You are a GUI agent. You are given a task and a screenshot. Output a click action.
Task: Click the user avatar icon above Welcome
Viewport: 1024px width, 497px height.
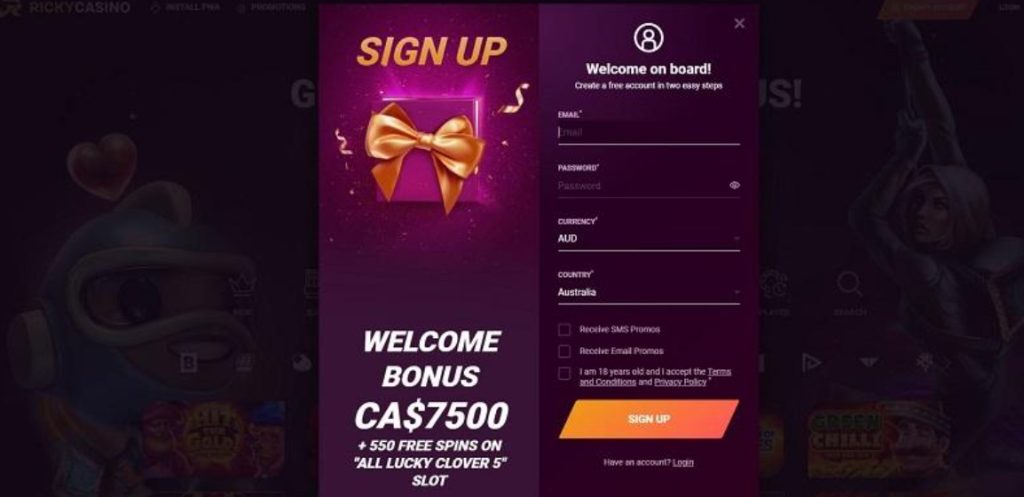648,38
